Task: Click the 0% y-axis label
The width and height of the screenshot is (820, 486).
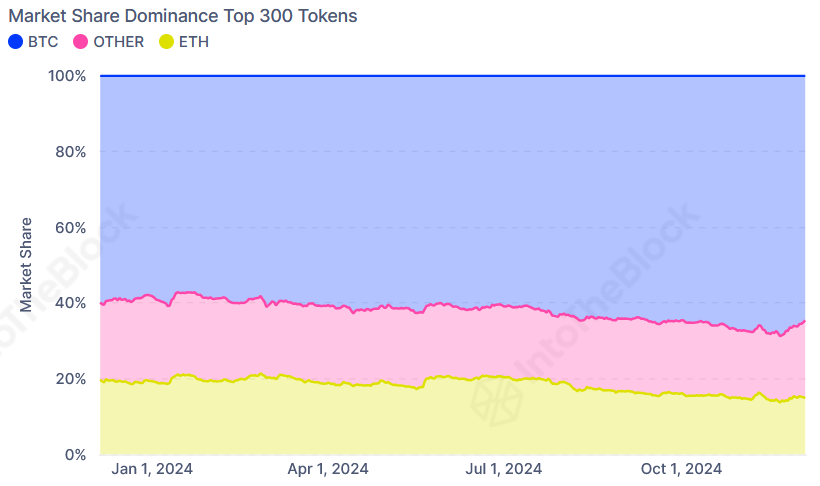Action: pos(75,455)
